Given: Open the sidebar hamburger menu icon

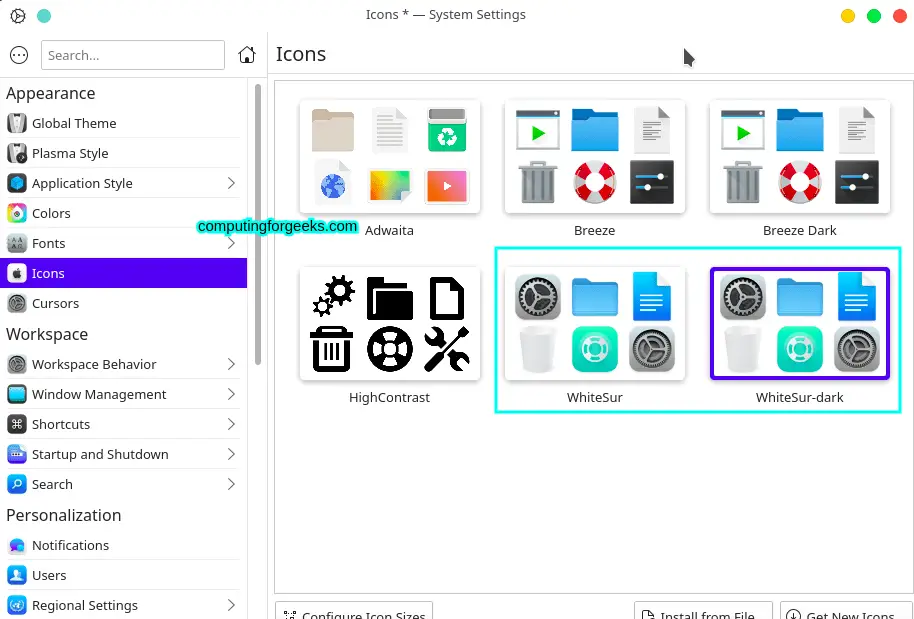Looking at the screenshot, I should click(19, 55).
